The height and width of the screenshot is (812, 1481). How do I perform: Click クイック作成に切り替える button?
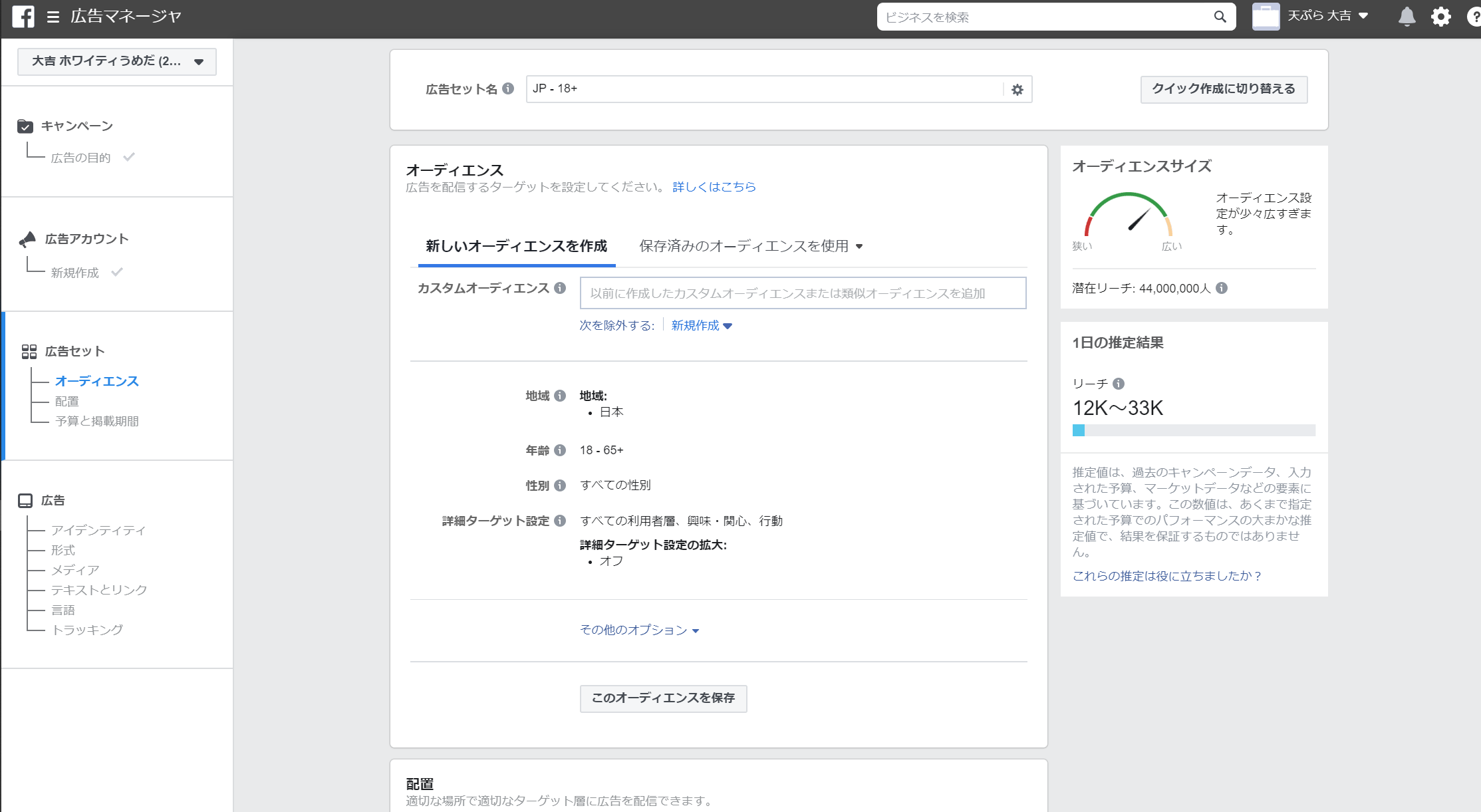pos(1224,89)
